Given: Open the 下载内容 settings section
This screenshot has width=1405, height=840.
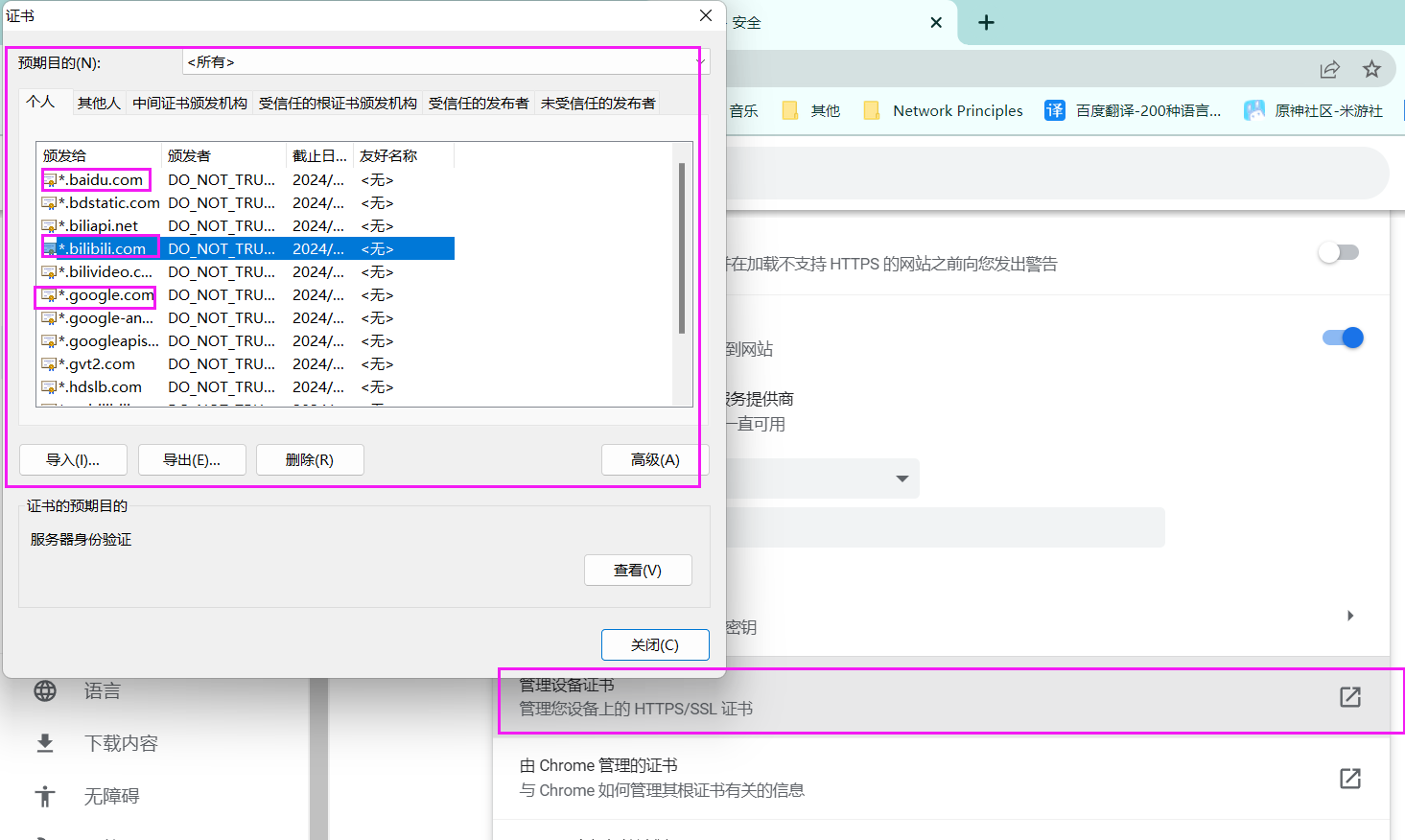Looking at the screenshot, I should click(121, 743).
